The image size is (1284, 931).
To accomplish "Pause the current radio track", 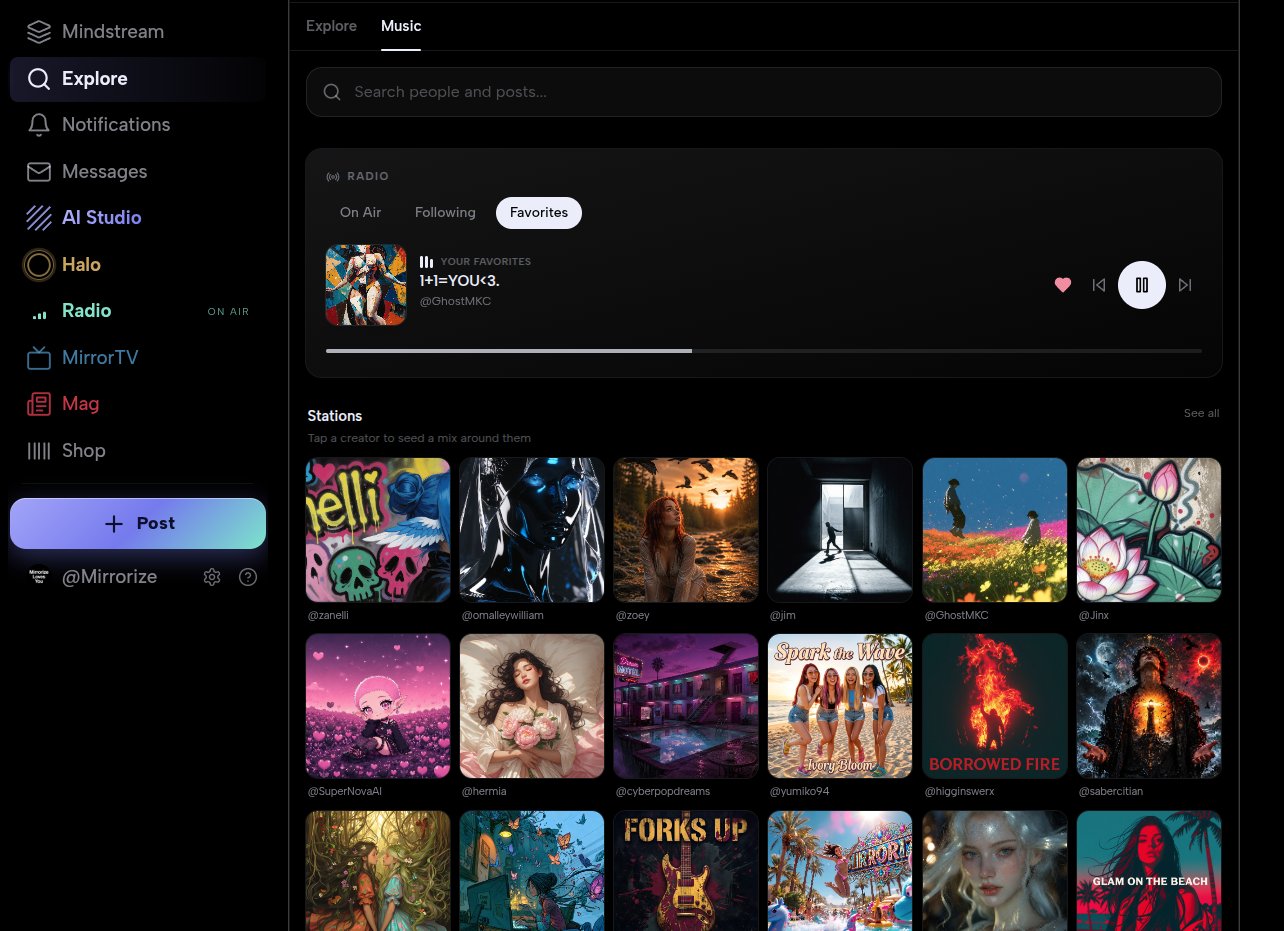I will [1142, 285].
